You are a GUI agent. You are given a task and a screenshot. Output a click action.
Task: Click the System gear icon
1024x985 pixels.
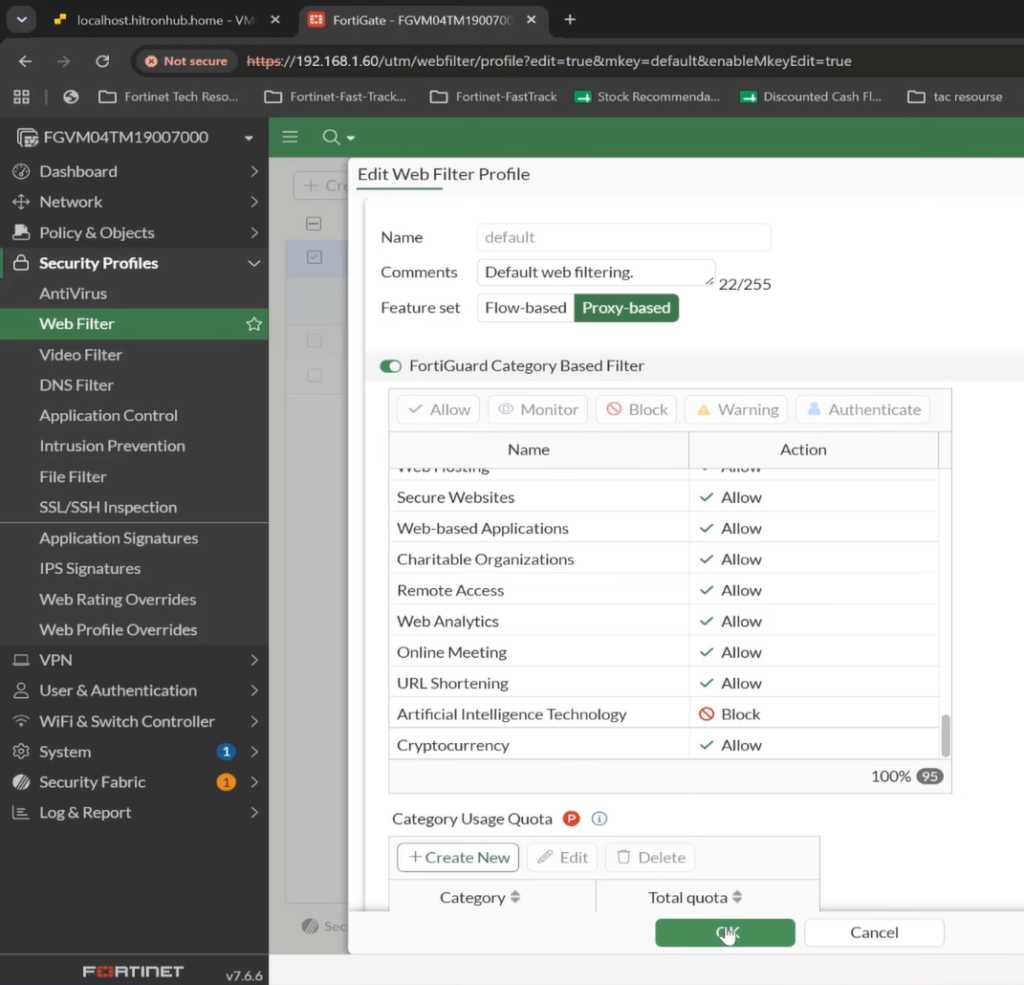point(22,752)
